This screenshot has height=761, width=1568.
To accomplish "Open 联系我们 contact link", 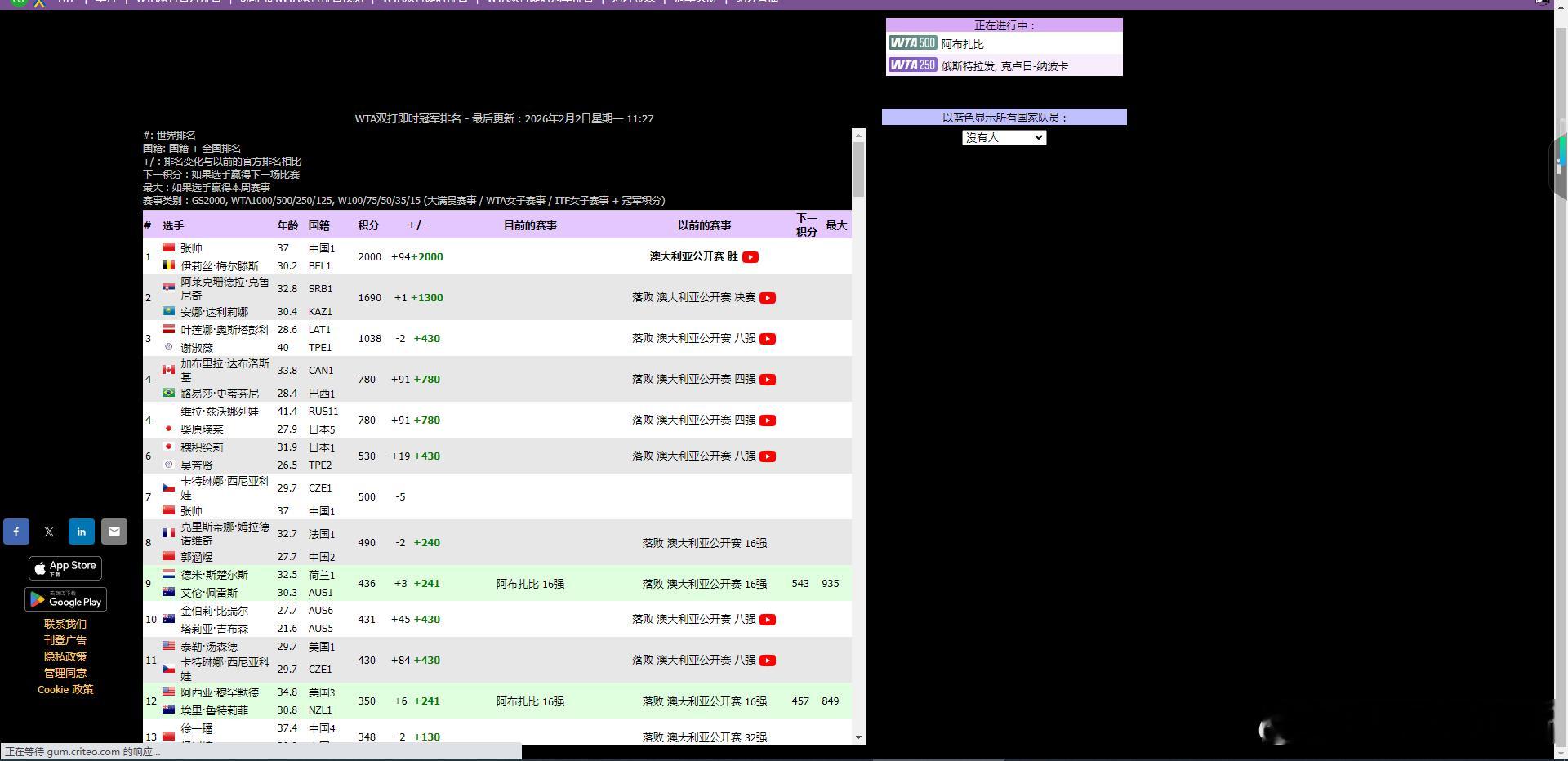I will click(x=65, y=624).
